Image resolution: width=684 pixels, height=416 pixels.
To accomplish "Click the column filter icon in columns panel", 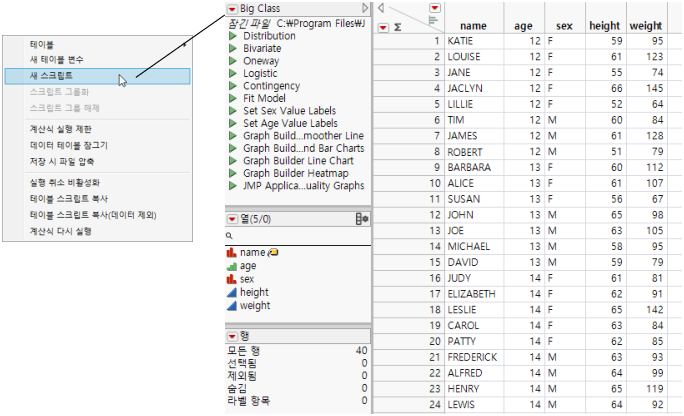I will coord(362,218).
